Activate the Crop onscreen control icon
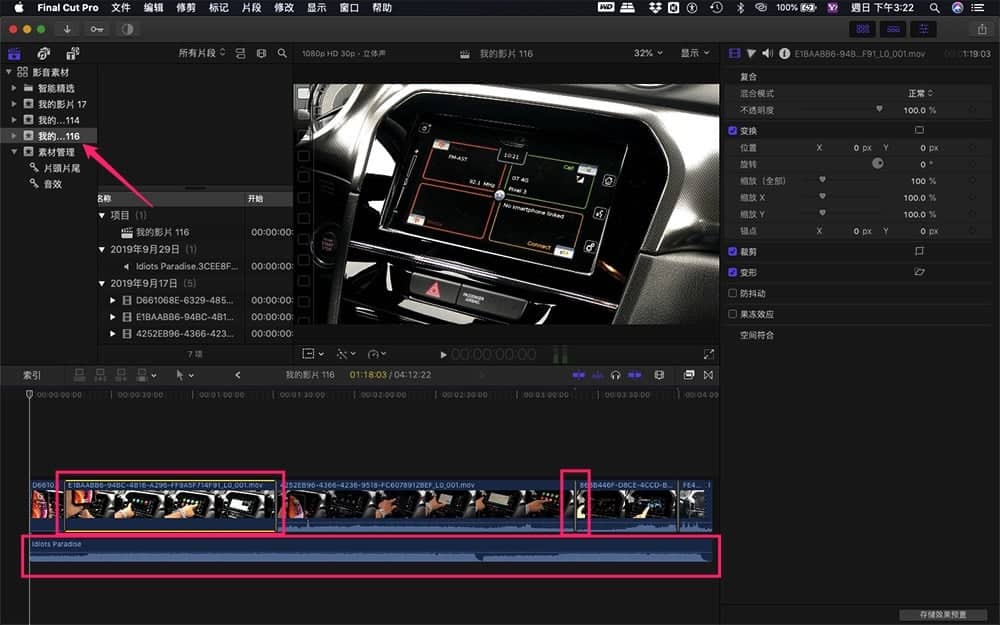This screenshot has height=625, width=1000. pos(919,251)
